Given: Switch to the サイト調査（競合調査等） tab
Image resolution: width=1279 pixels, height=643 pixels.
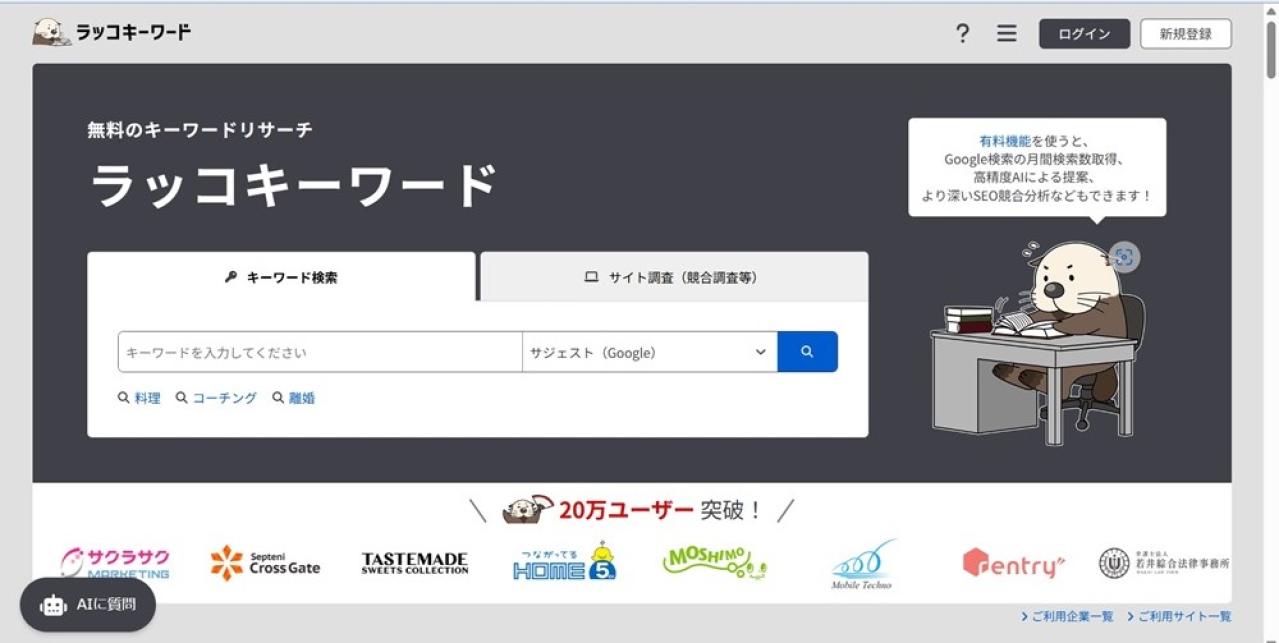Looking at the screenshot, I should (673, 277).
